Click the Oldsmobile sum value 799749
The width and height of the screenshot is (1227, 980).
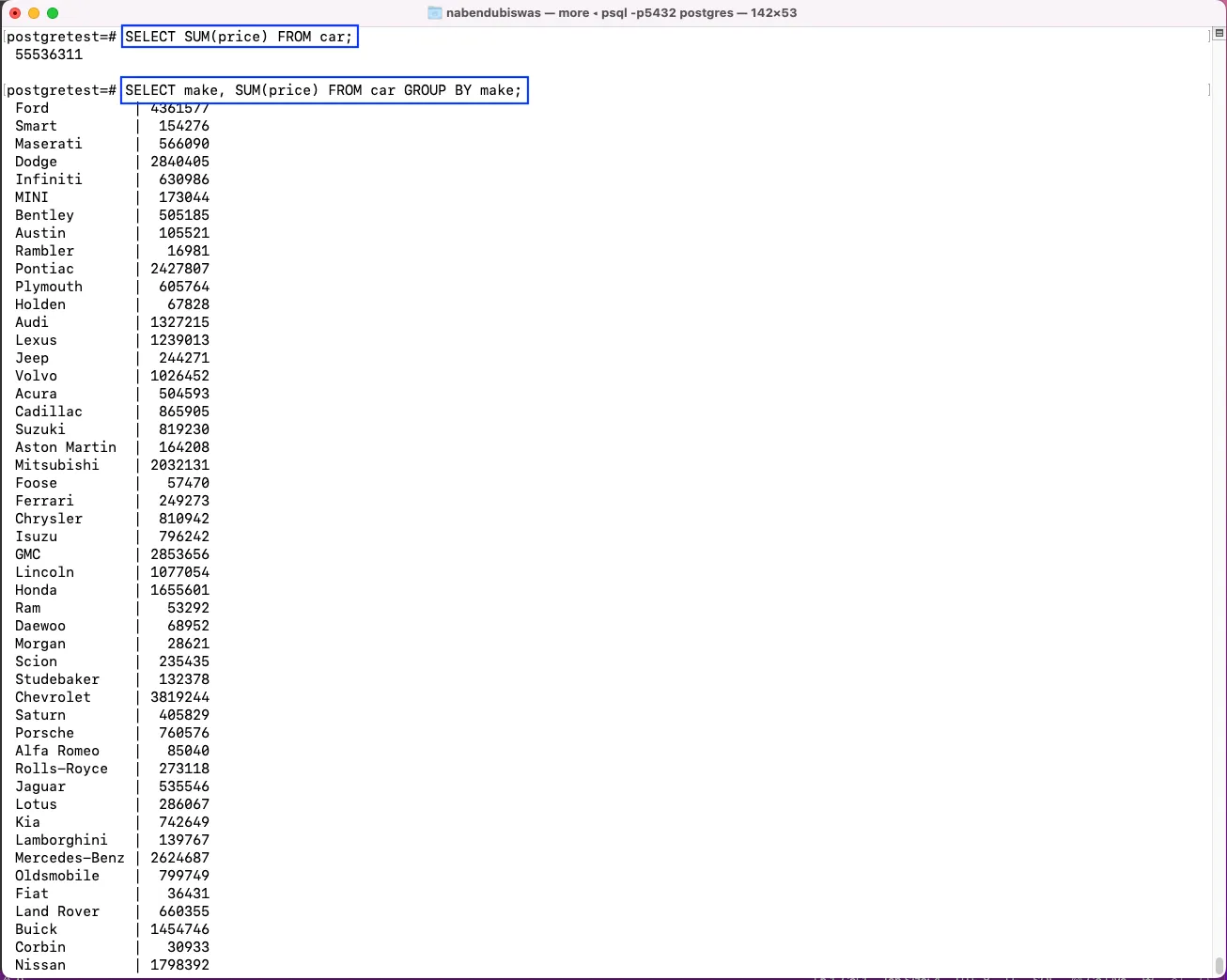tap(184, 876)
